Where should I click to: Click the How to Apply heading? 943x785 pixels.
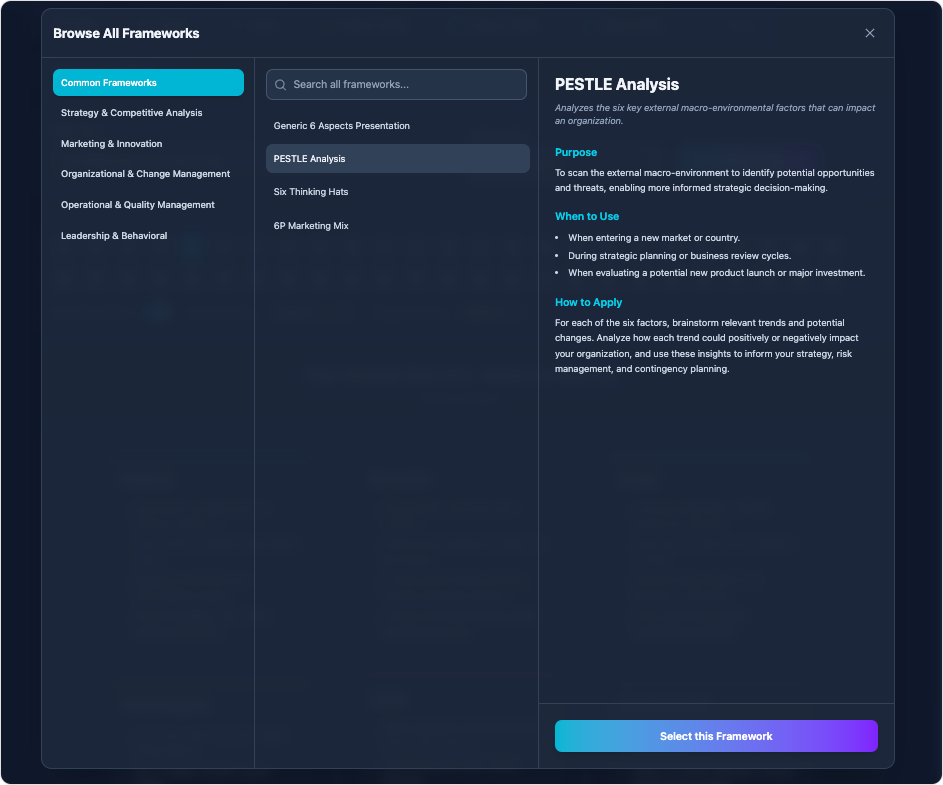[x=588, y=302]
